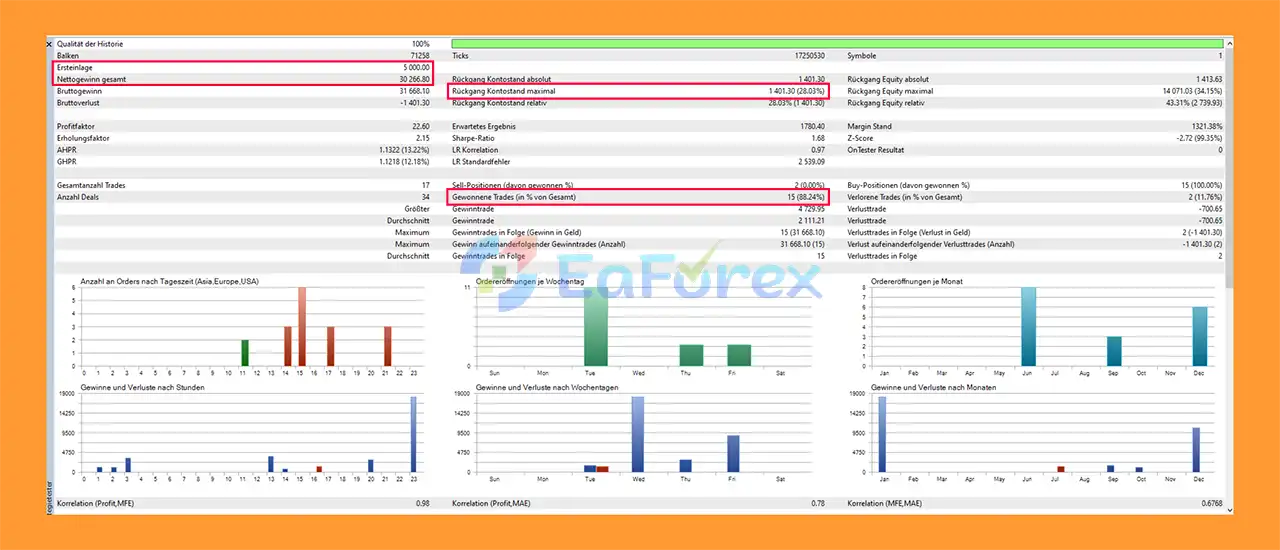The image size is (1280, 550).
Task: Click the Gewonnene Trades (in % von Gesamt) row
Action: (639, 197)
